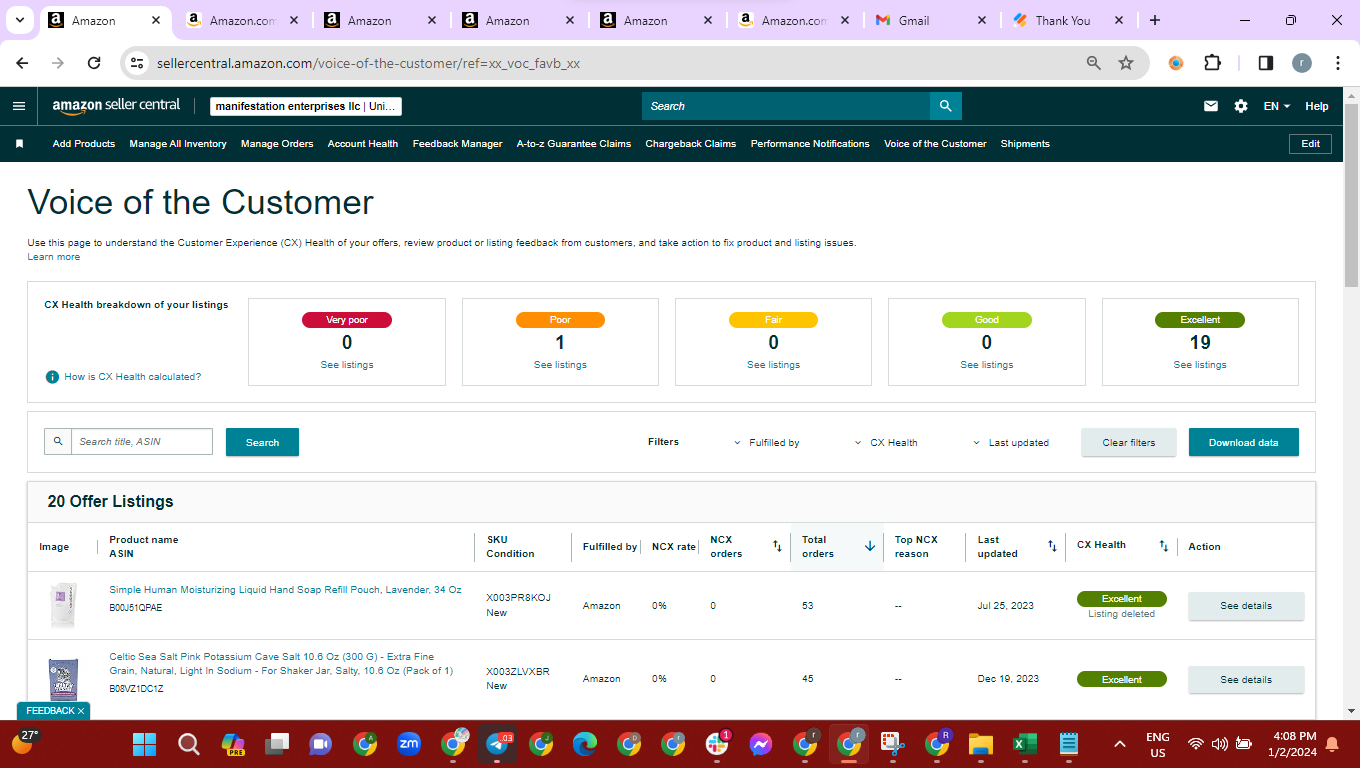1360x768 pixels.
Task: Click the magnifier button in the top search bar
Action: [x=945, y=106]
